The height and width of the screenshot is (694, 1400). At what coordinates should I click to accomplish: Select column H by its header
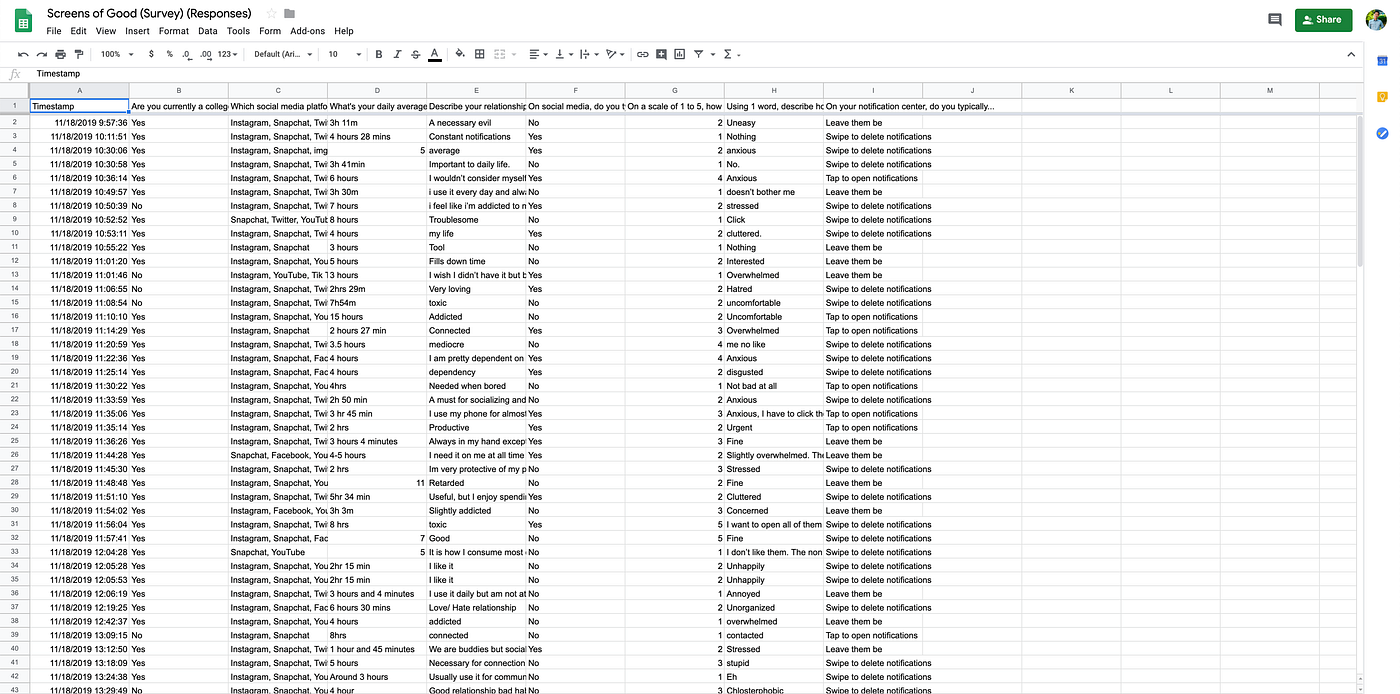tap(773, 91)
